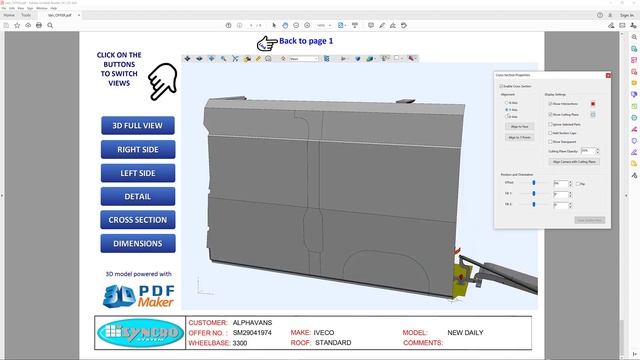Toggle Show Cutting Plane checkbox

(x=550, y=115)
